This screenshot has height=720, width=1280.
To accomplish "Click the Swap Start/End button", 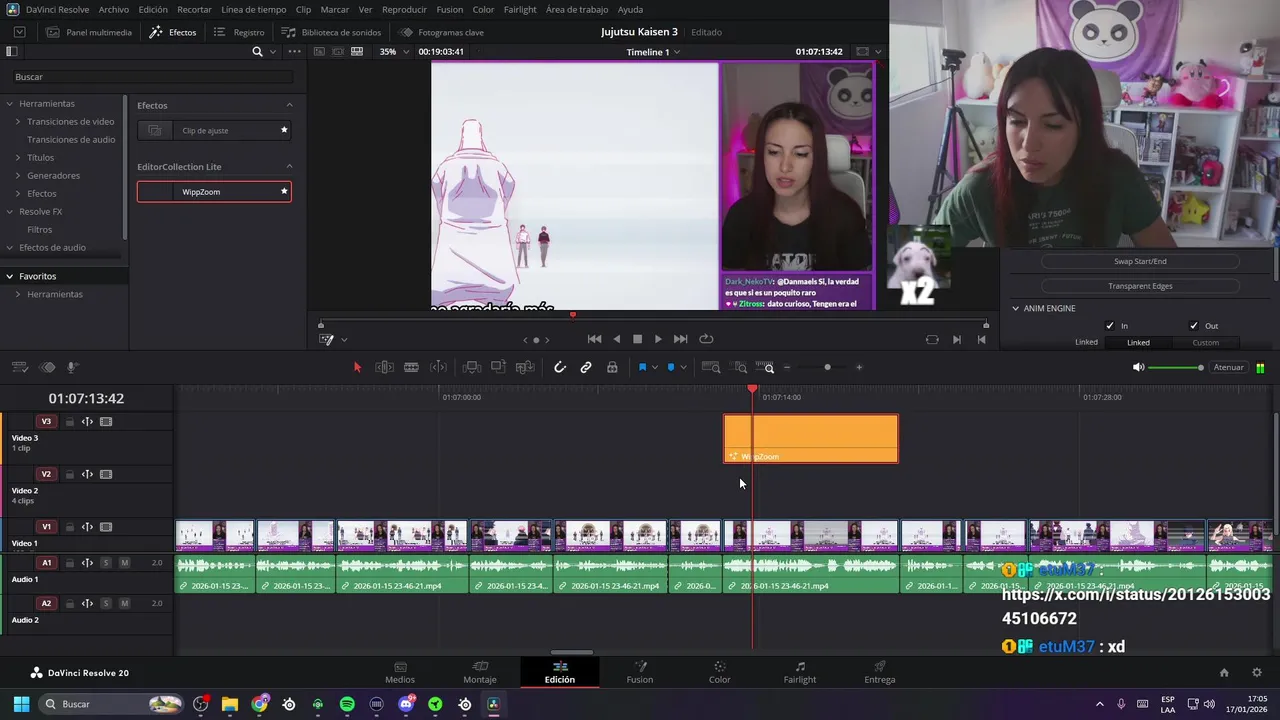I will 1140,261.
